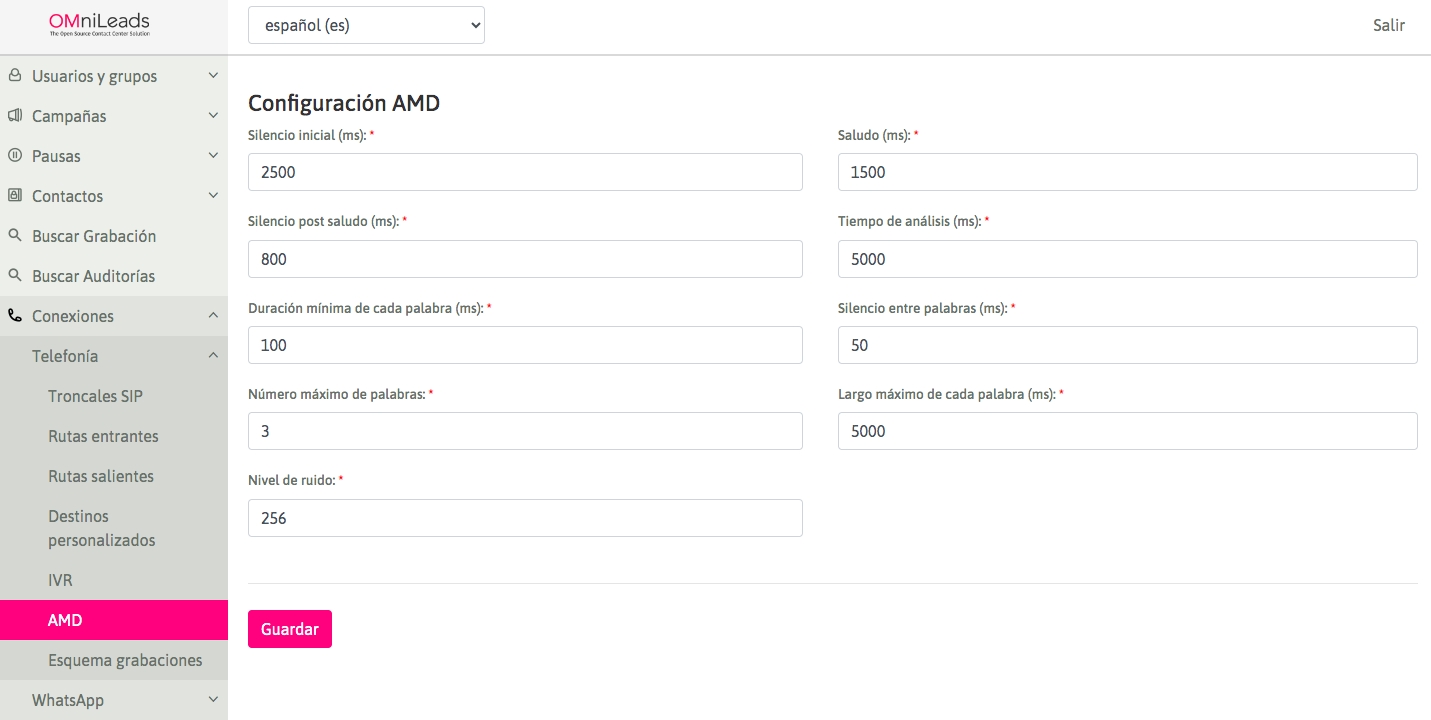1431x720 pixels.
Task: Click the Nivel de ruido field
Action: click(525, 518)
